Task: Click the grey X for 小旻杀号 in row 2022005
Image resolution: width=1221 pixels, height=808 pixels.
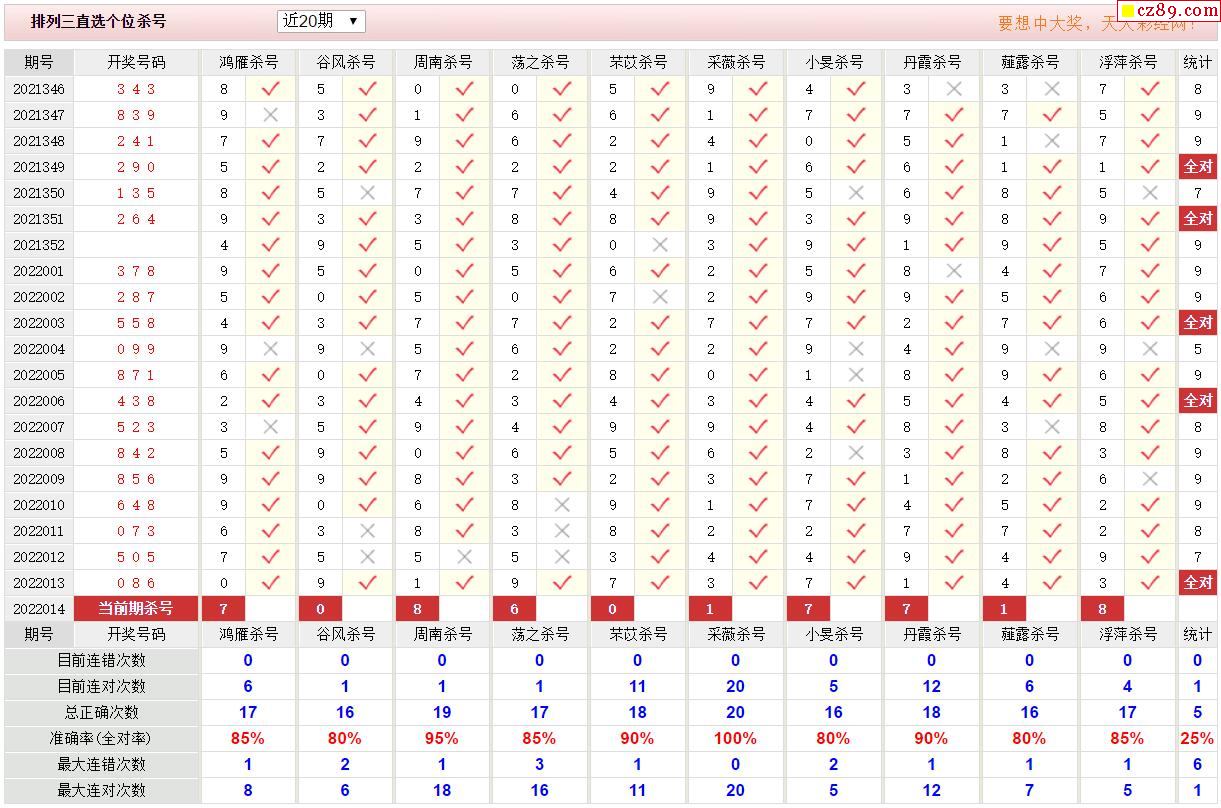Action: point(856,375)
